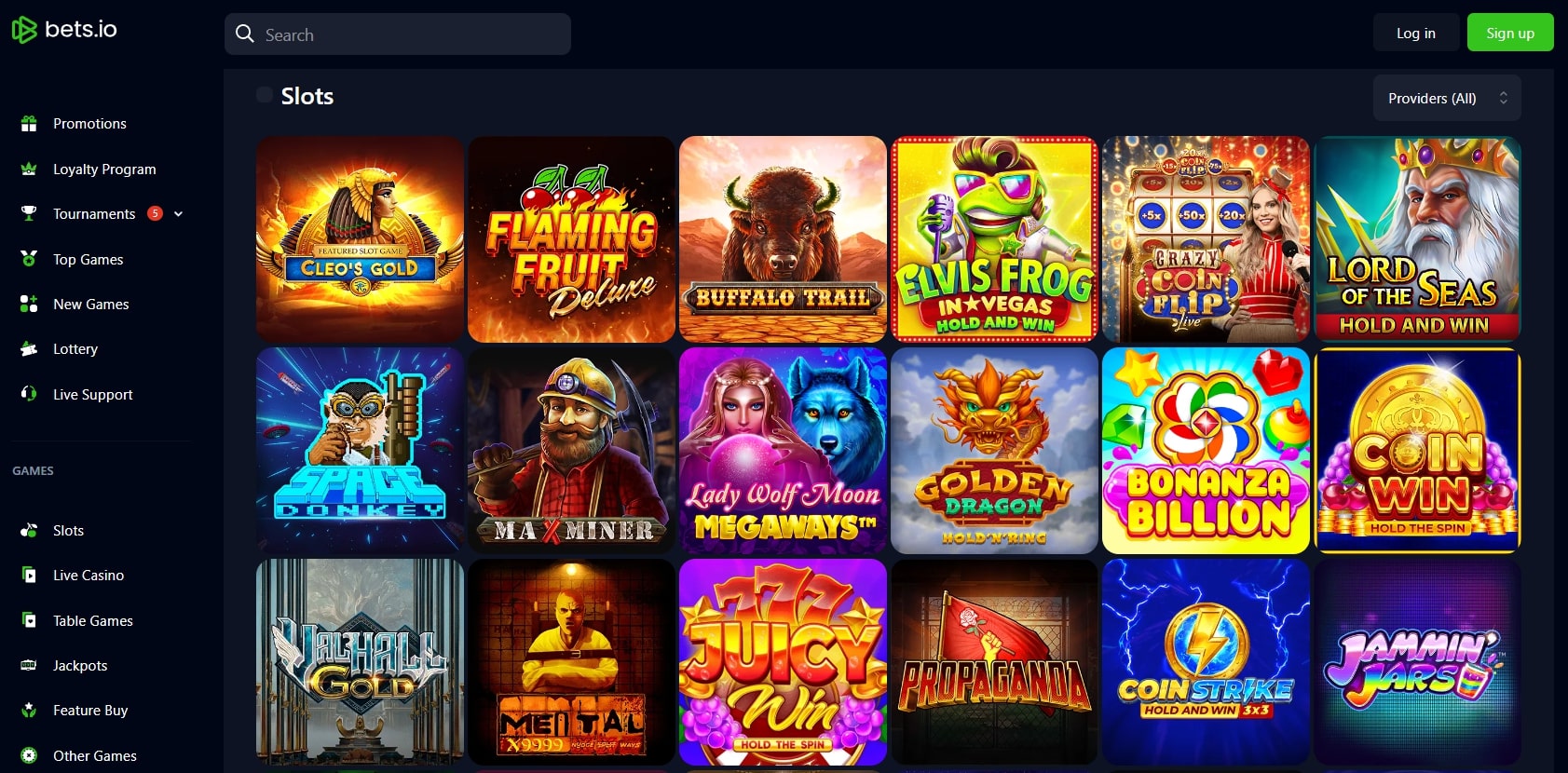
Task: Click the Top Games medal icon
Action: tap(29, 259)
